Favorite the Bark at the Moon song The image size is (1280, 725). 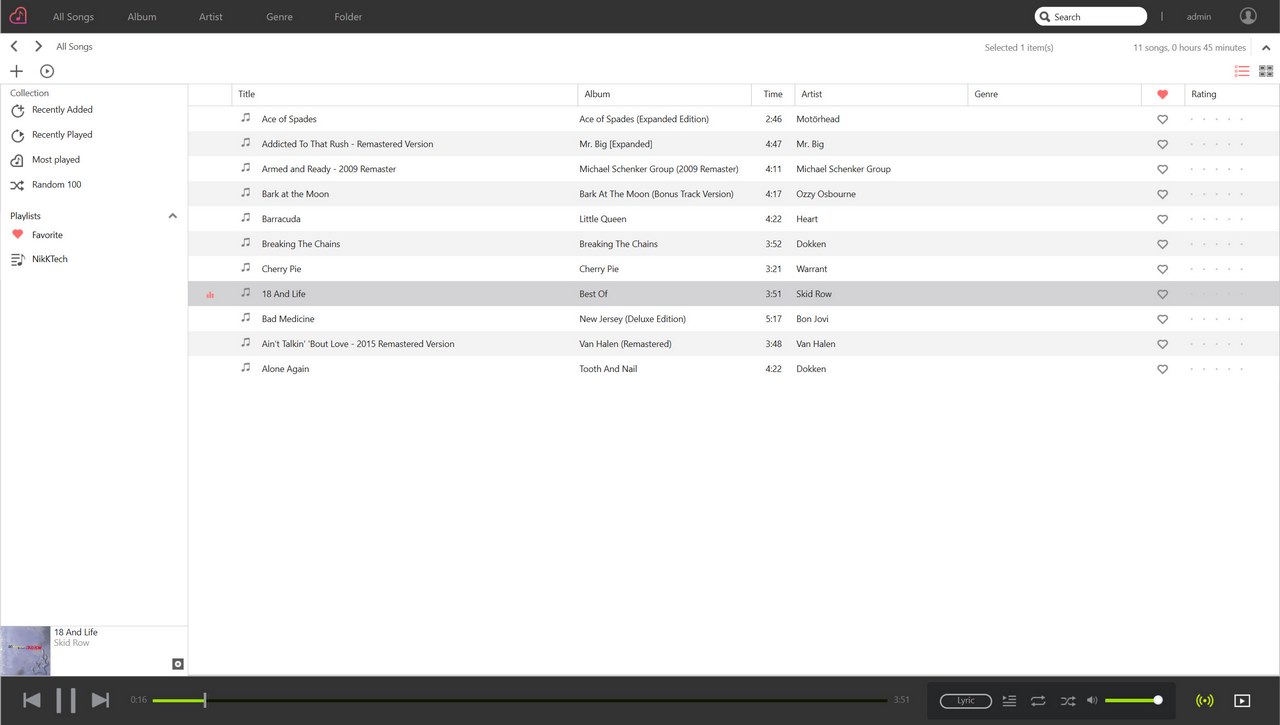1162,194
